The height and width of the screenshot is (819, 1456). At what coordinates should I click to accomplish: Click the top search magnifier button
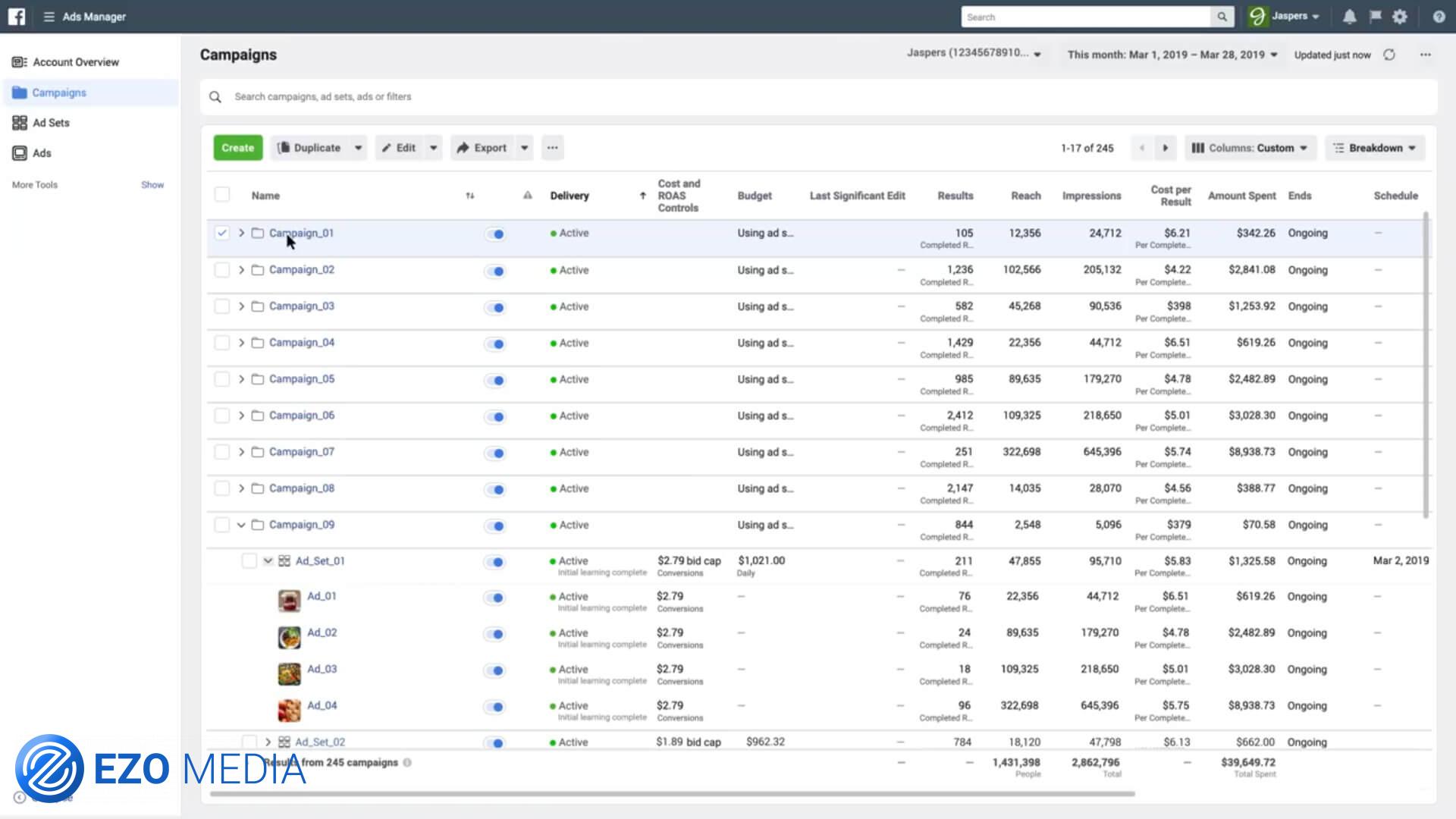1222,17
